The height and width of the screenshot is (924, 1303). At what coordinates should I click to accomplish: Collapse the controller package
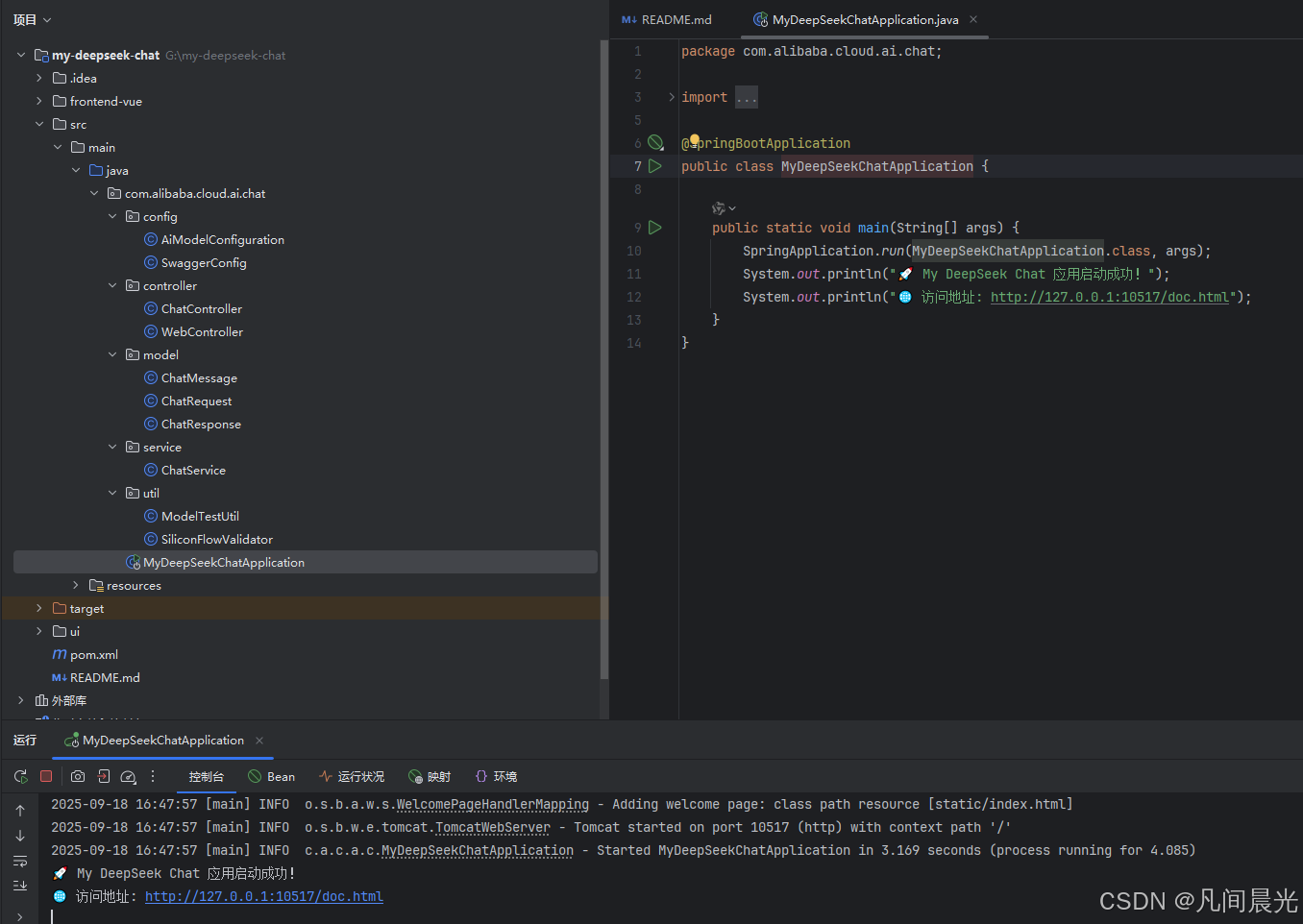coord(112,285)
